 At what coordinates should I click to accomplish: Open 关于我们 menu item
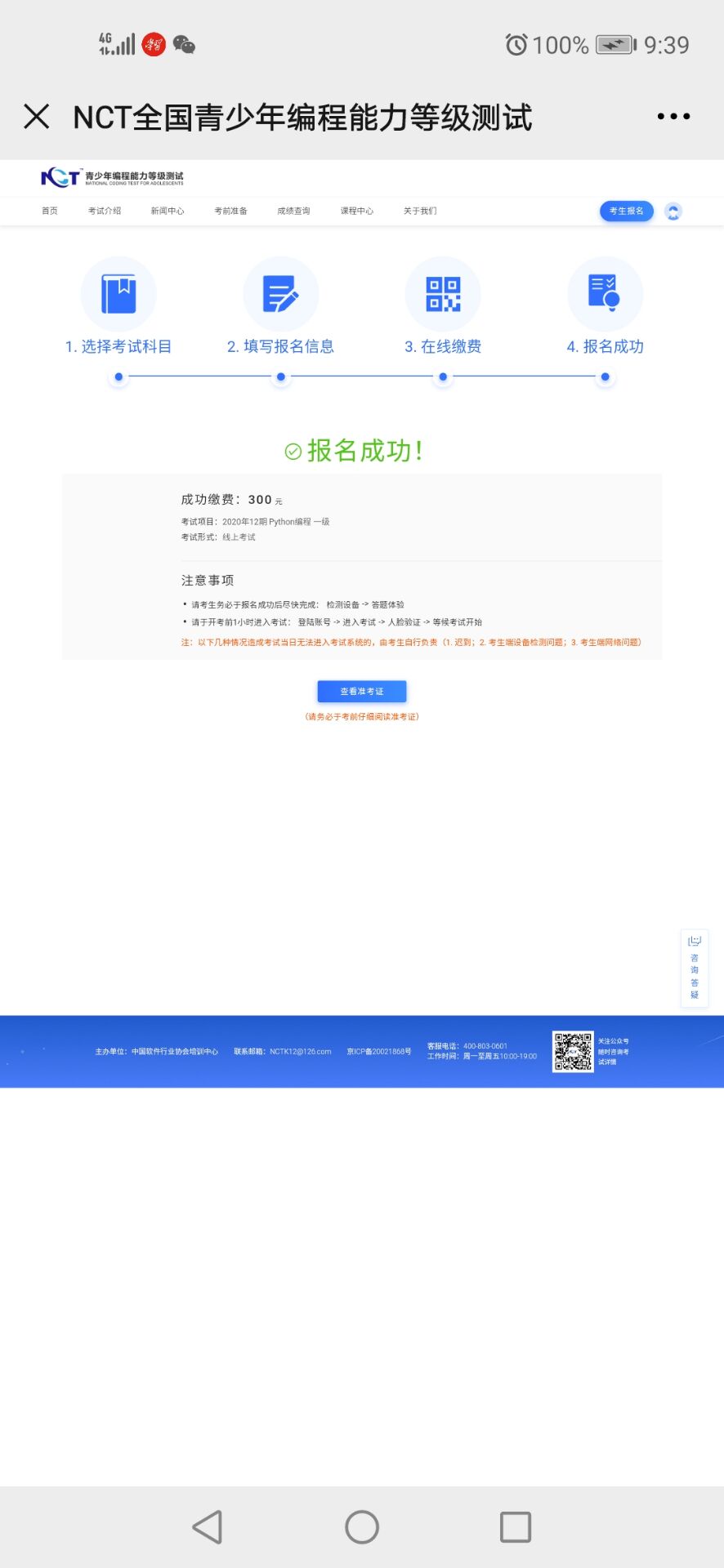coord(420,211)
